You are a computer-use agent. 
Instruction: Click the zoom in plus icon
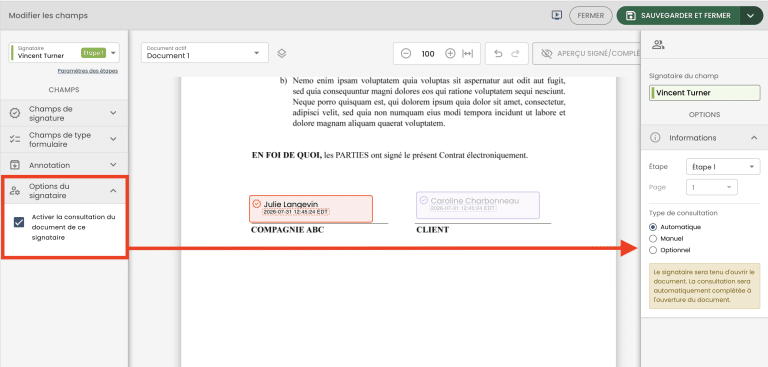point(450,53)
